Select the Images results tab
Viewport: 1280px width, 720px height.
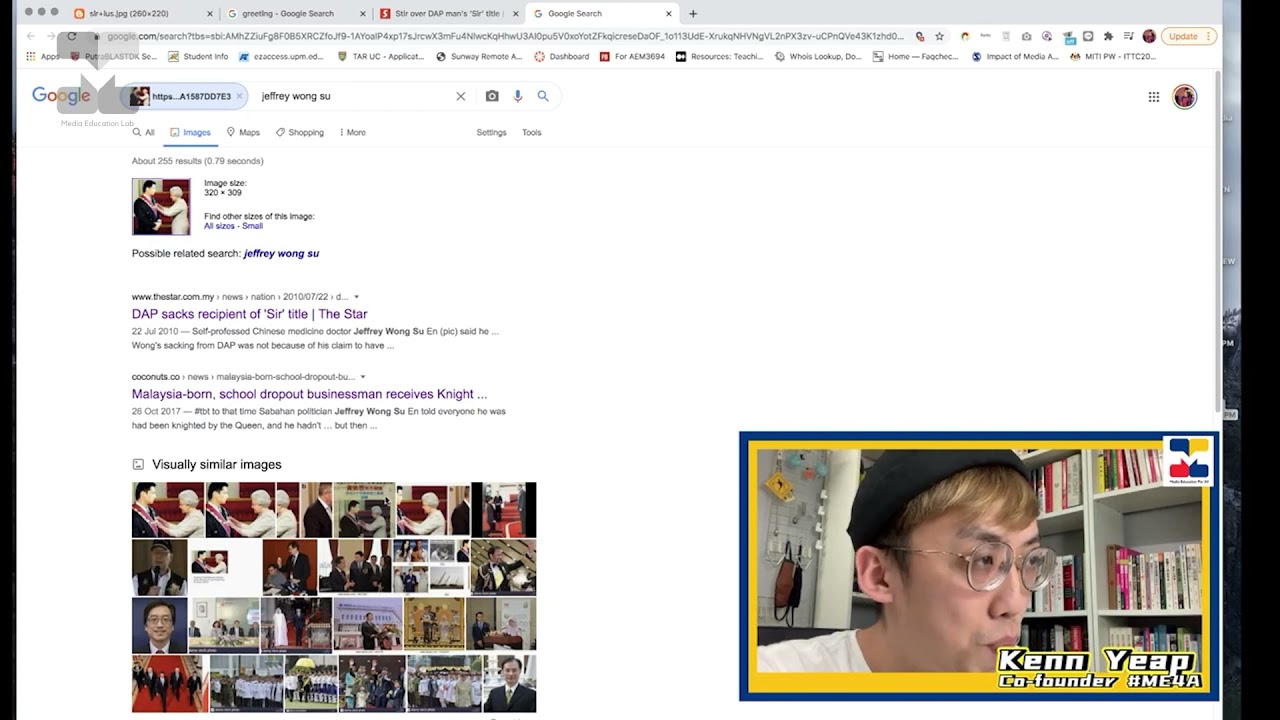pos(190,132)
